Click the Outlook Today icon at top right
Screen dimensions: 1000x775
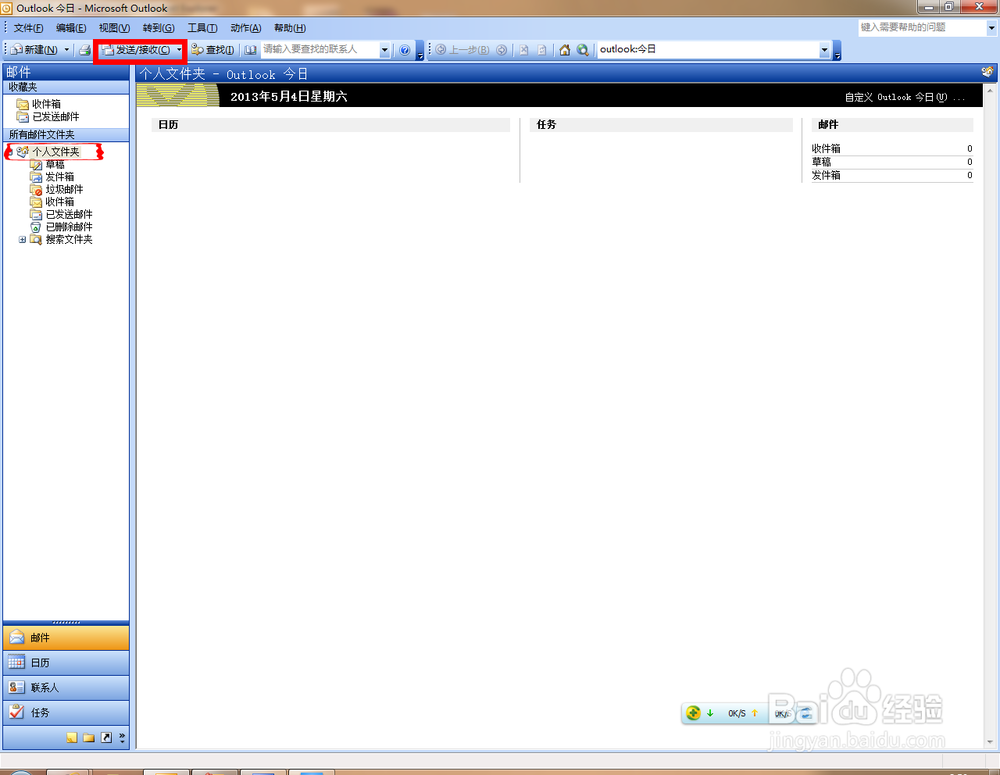(987, 72)
